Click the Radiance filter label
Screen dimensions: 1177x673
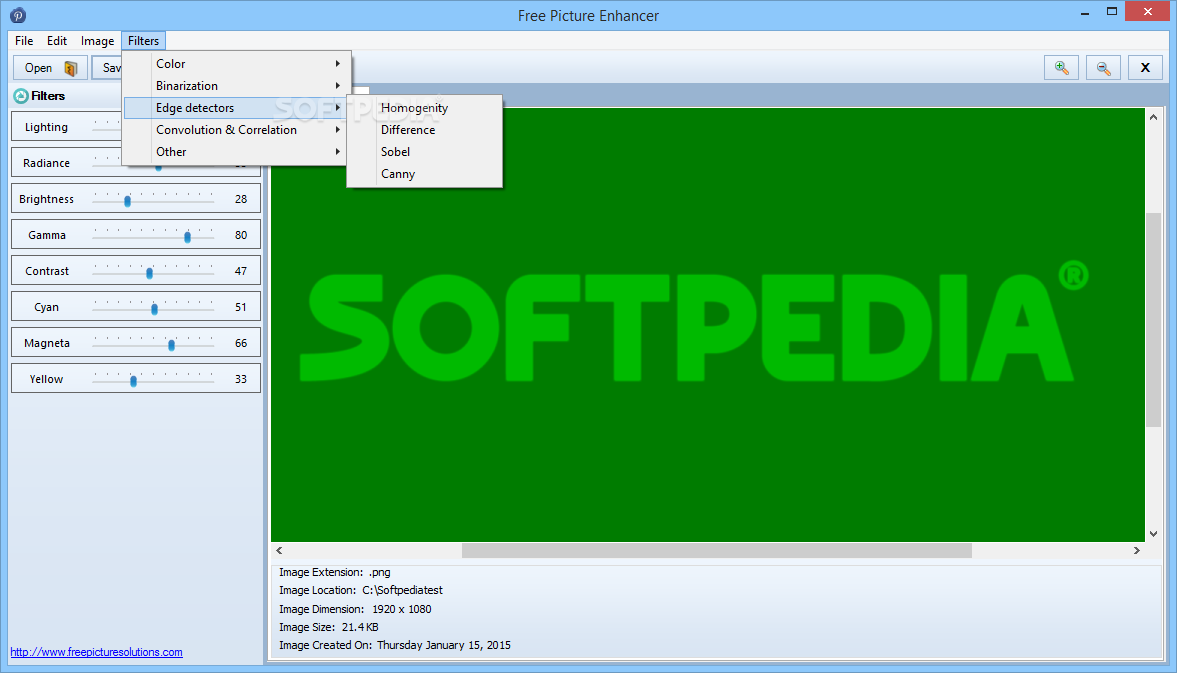(46, 163)
